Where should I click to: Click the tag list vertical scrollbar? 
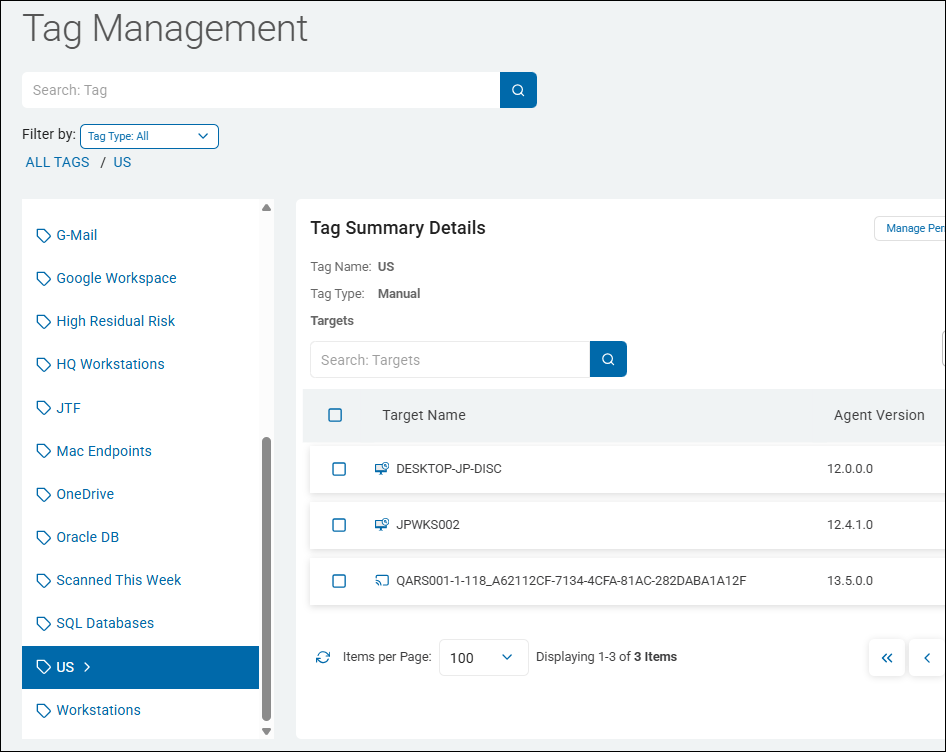pyautogui.click(x=266, y=578)
